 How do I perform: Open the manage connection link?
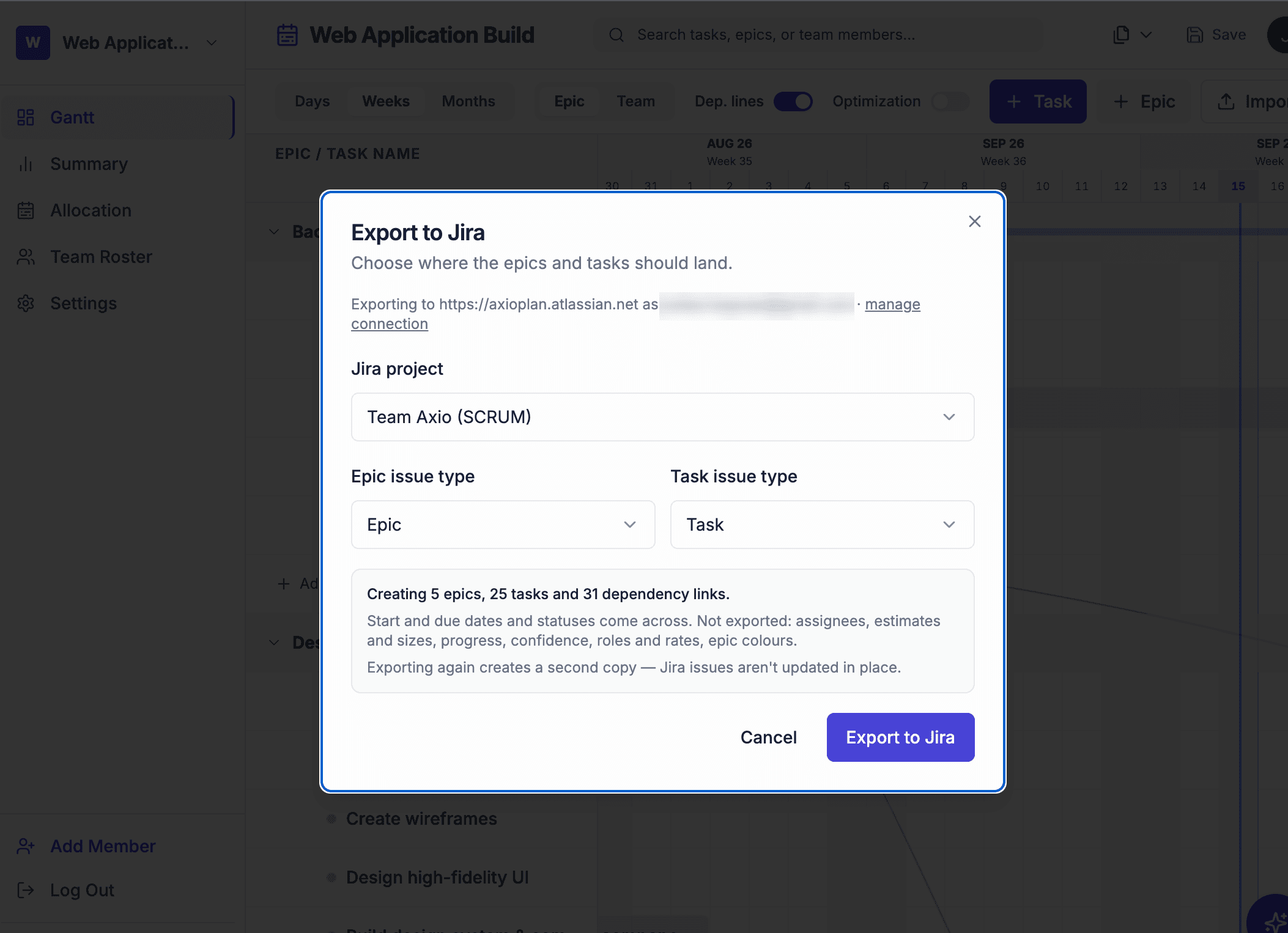[x=892, y=304]
